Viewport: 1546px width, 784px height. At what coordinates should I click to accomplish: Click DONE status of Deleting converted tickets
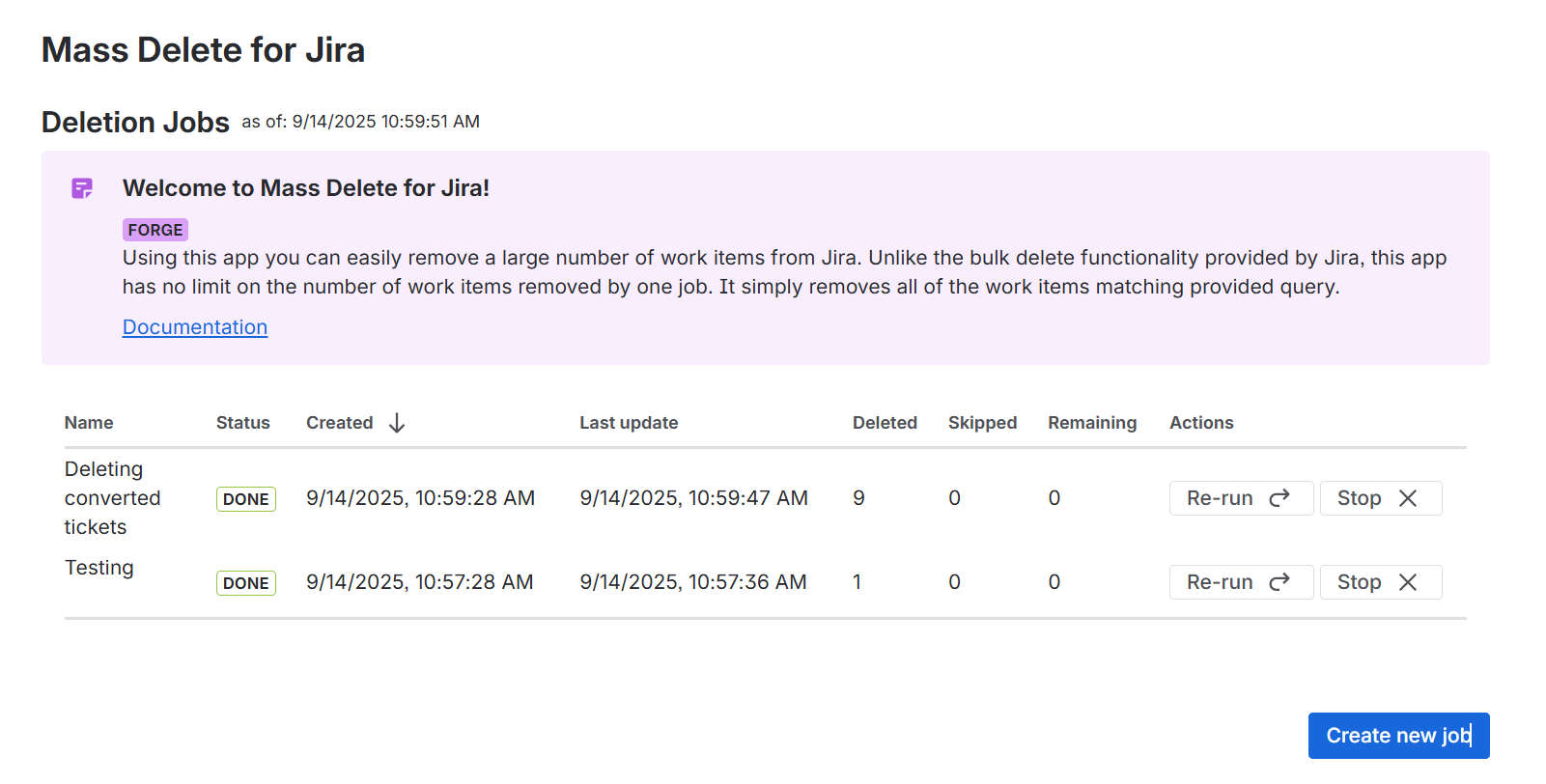click(x=246, y=499)
